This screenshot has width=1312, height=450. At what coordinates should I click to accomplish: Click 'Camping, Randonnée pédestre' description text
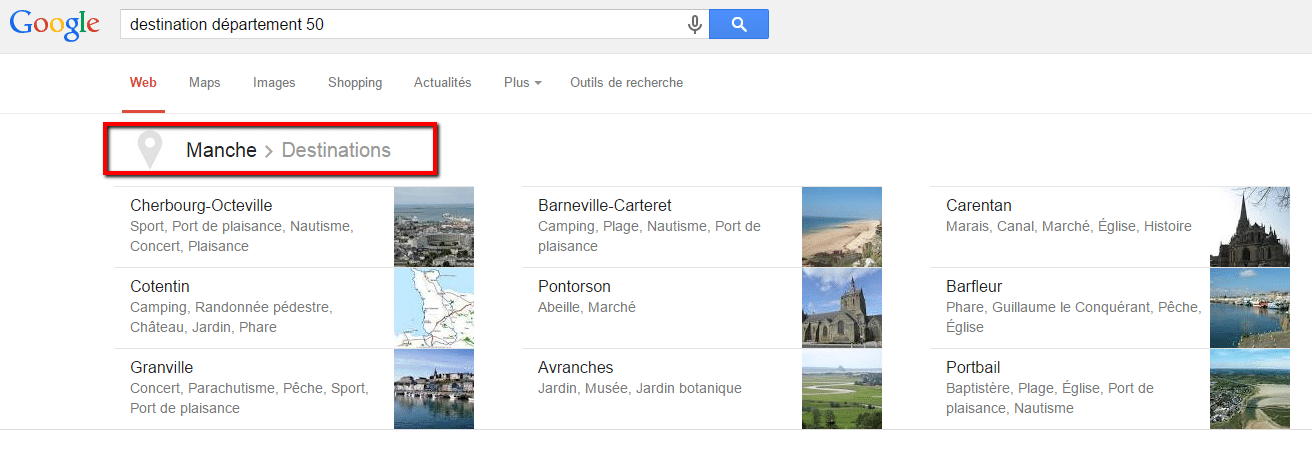click(x=231, y=307)
